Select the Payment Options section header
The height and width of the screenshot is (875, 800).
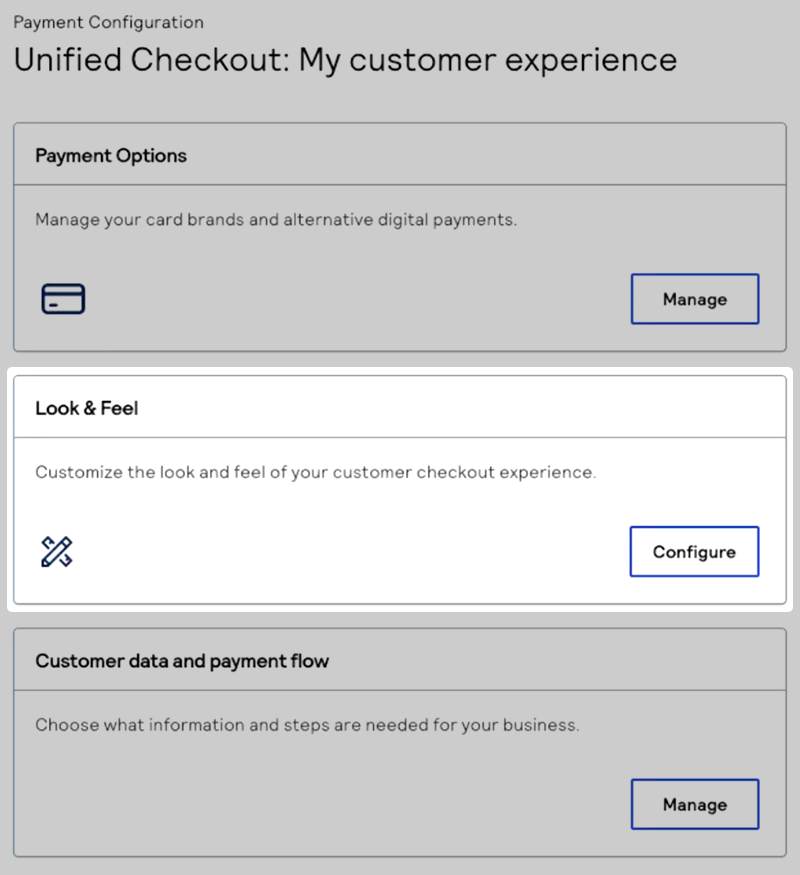[111, 155]
